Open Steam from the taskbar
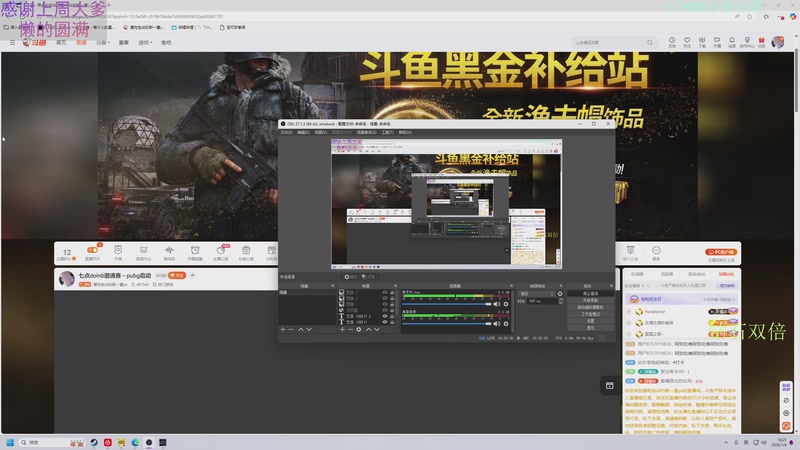 (x=94, y=442)
